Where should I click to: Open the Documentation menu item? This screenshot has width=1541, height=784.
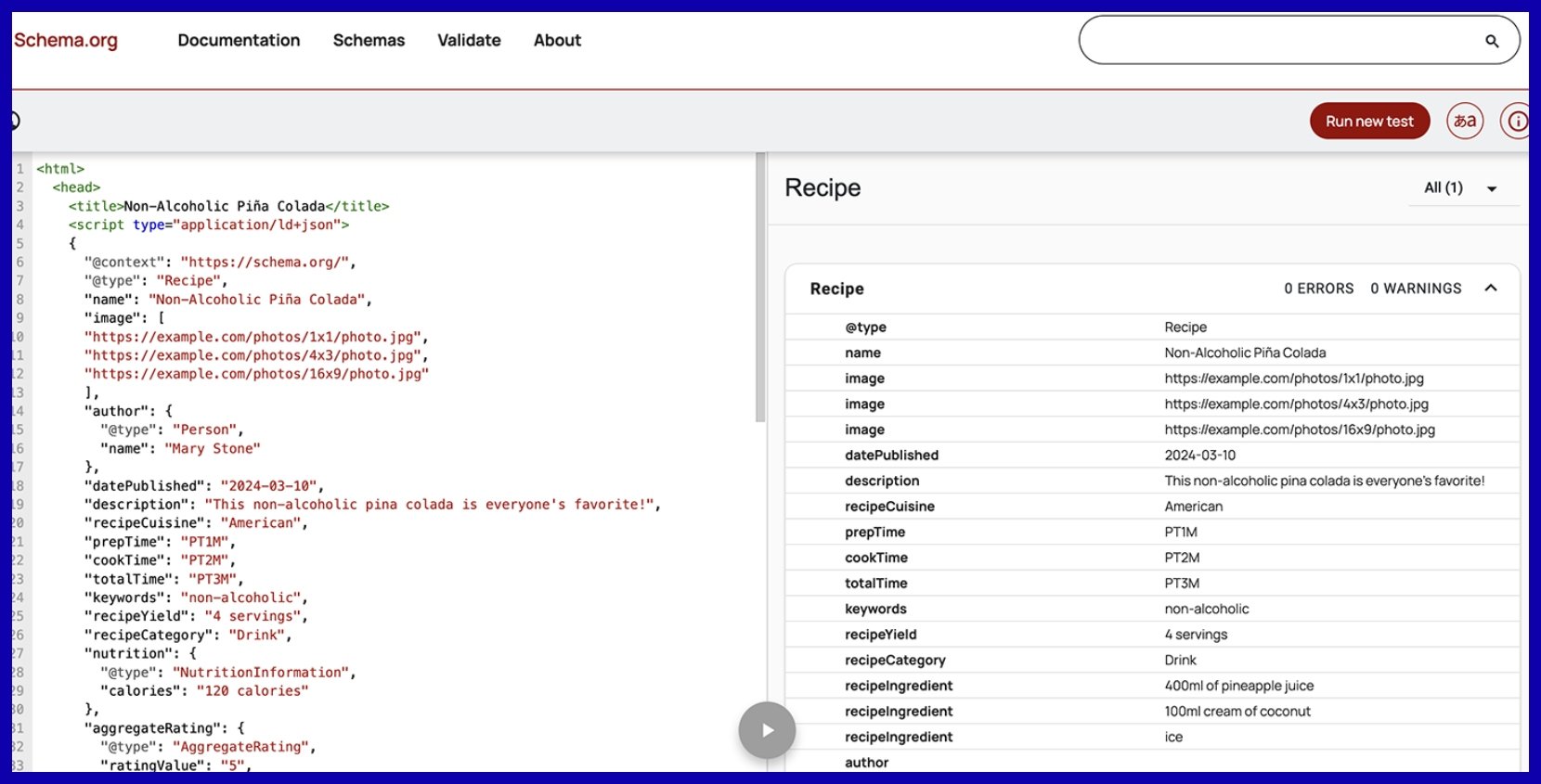[x=239, y=41]
